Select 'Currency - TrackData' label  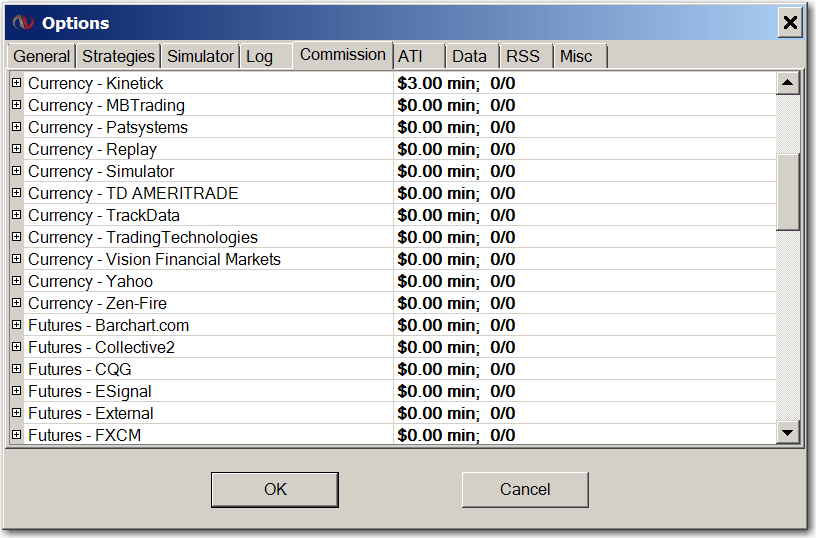104,215
